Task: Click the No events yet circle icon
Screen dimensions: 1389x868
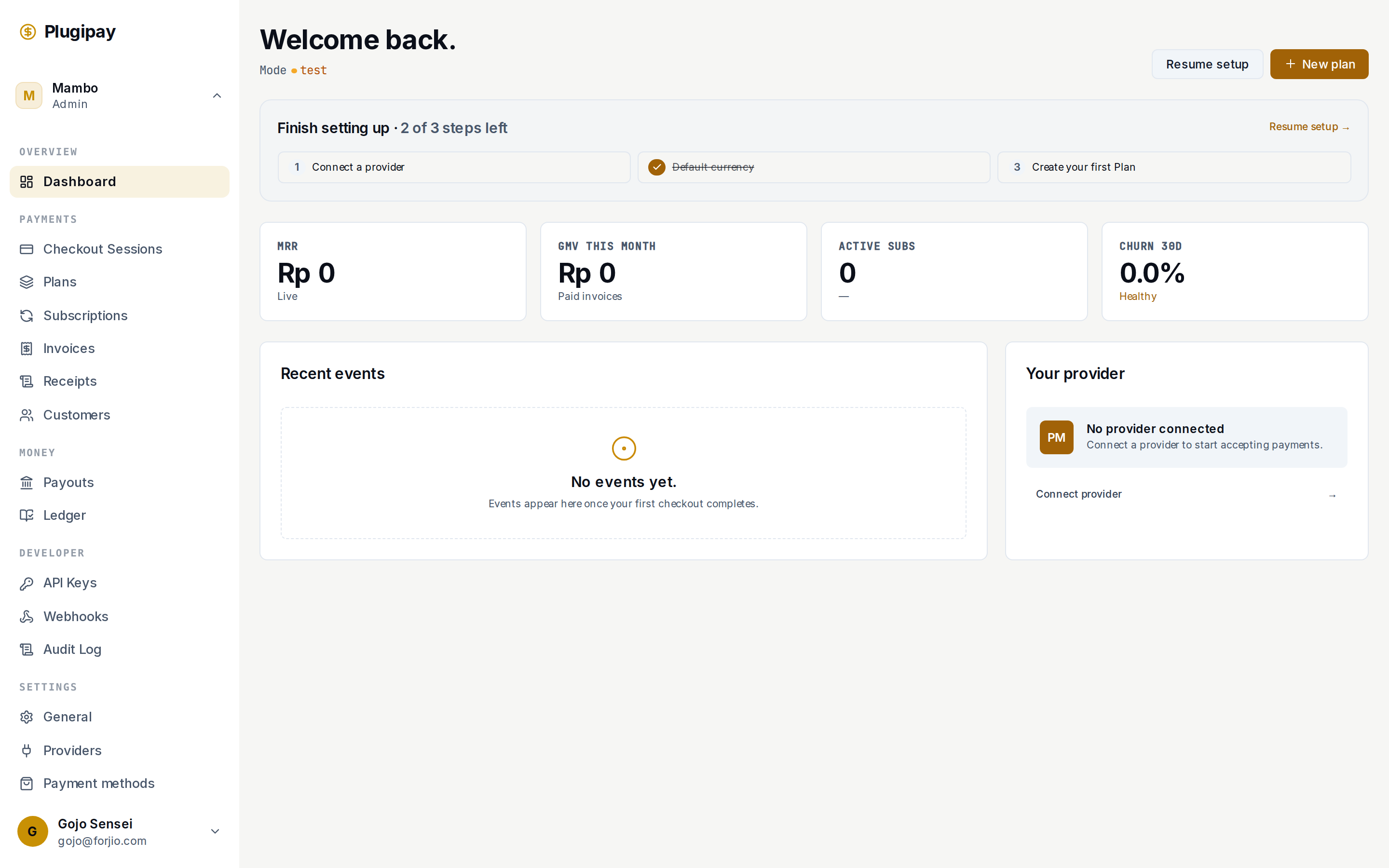Action: click(624, 448)
